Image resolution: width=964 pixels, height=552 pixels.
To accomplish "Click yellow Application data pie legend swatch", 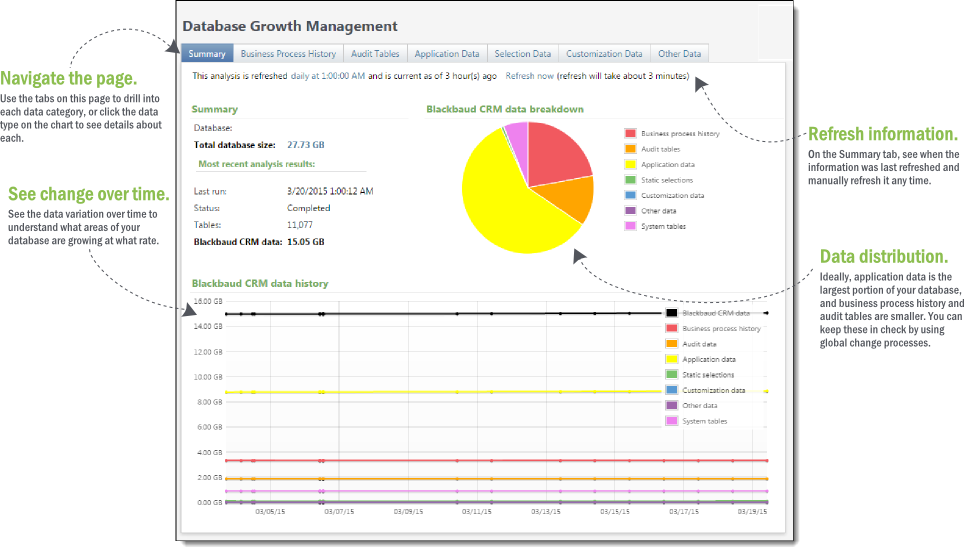I will click(630, 164).
